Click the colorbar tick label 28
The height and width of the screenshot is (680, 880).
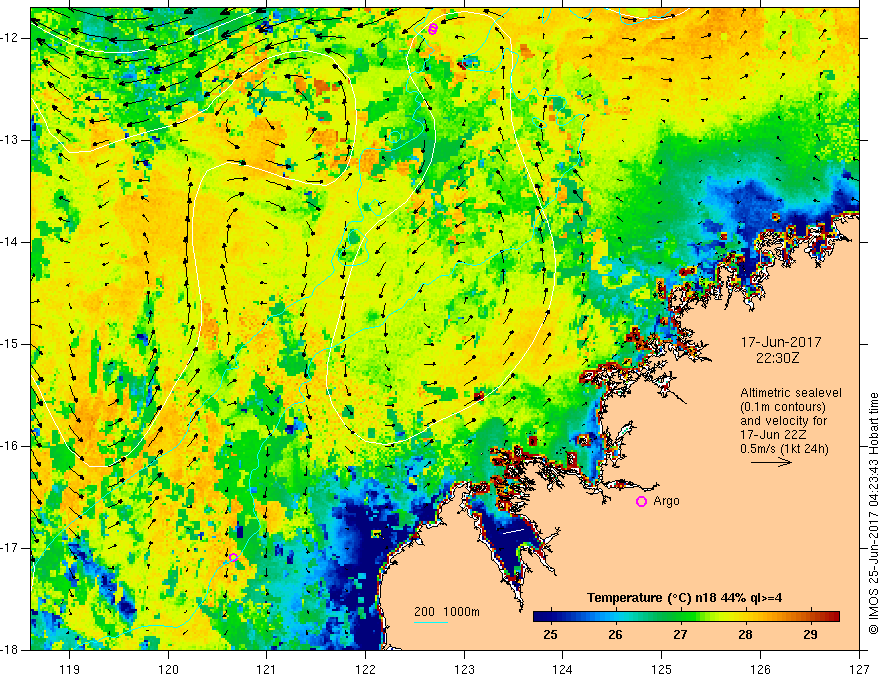[x=745, y=634]
